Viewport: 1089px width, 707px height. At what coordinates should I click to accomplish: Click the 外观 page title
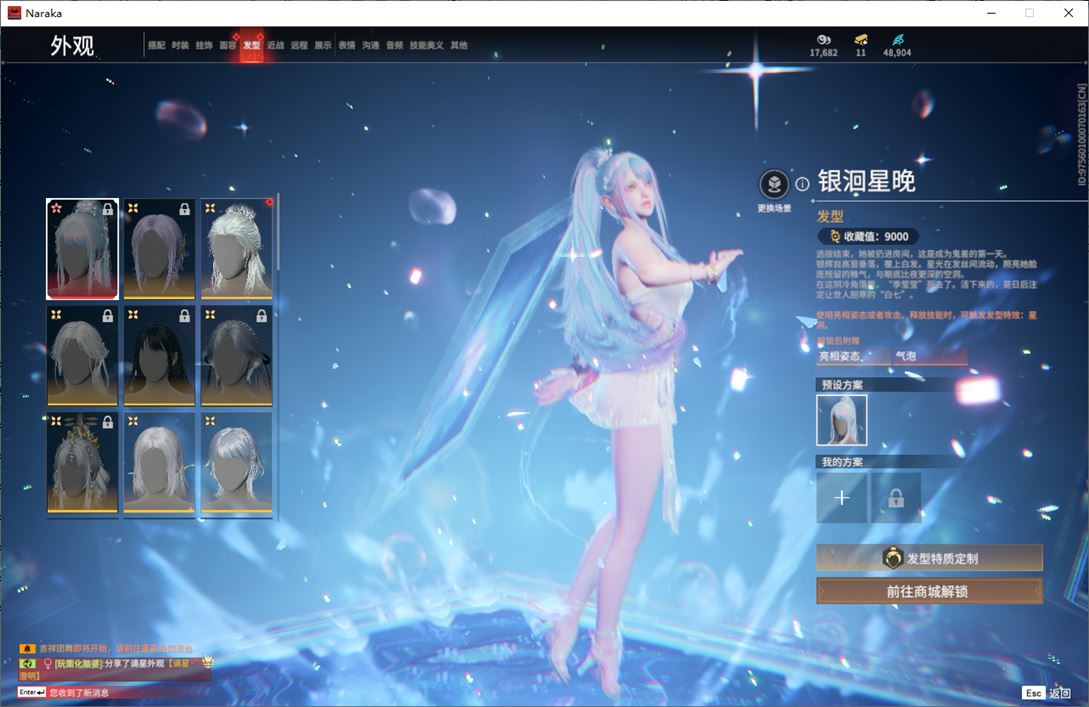point(72,46)
